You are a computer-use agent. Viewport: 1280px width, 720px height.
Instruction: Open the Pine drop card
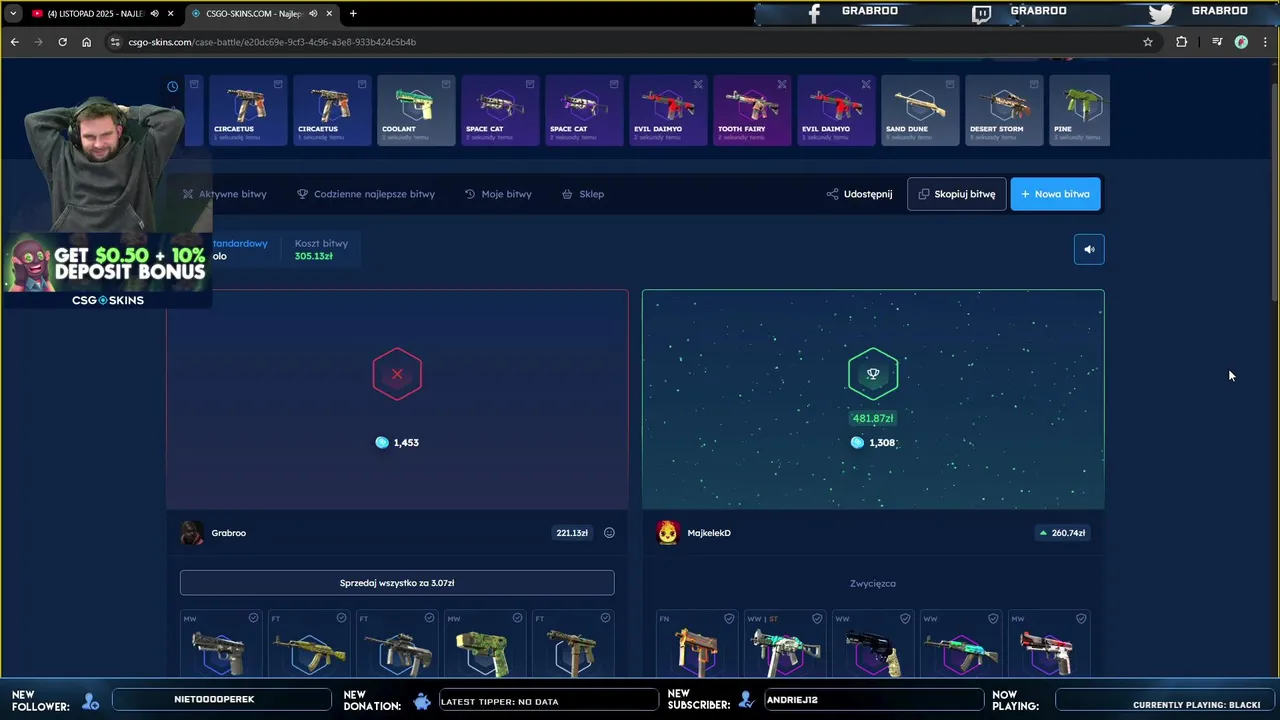pos(1078,110)
